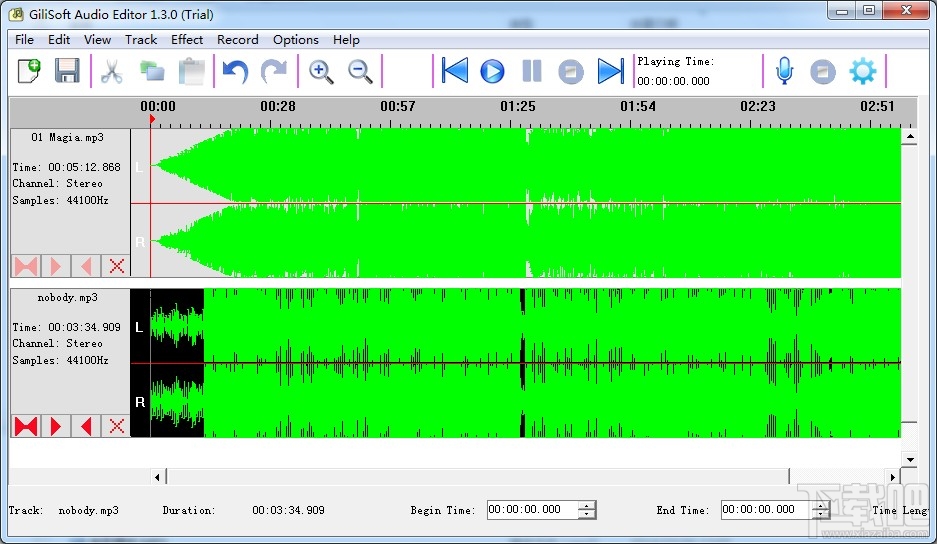Viewport: 937px width, 544px height.
Task: Click the Undo arrow icon
Action: click(235, 71)
